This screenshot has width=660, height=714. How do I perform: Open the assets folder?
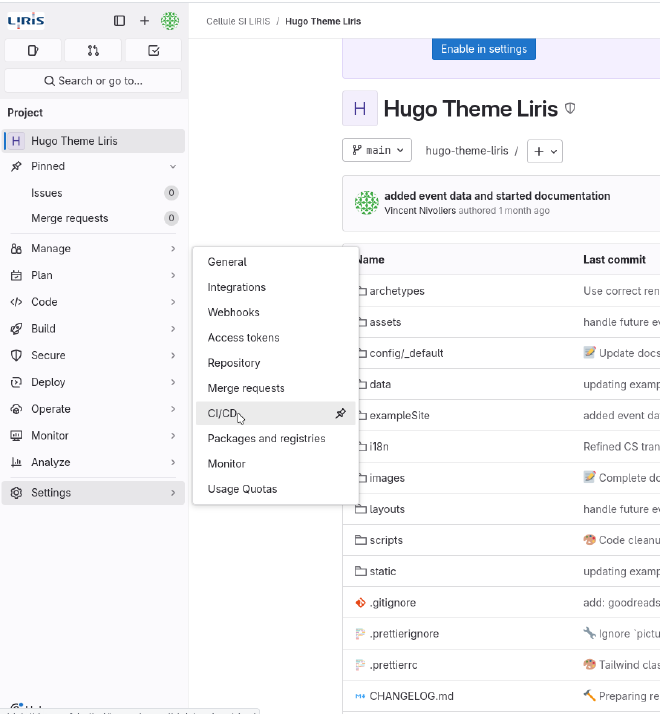385,322
